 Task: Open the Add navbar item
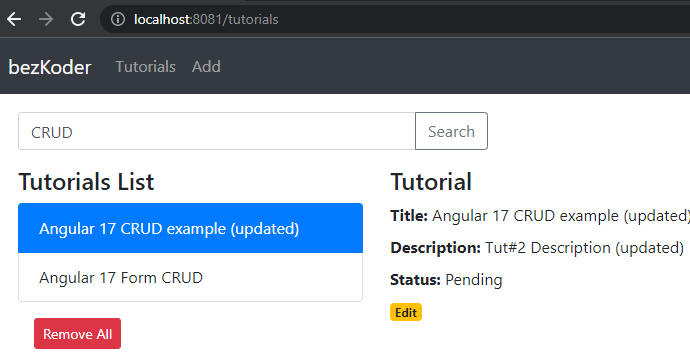click(206, 67)
